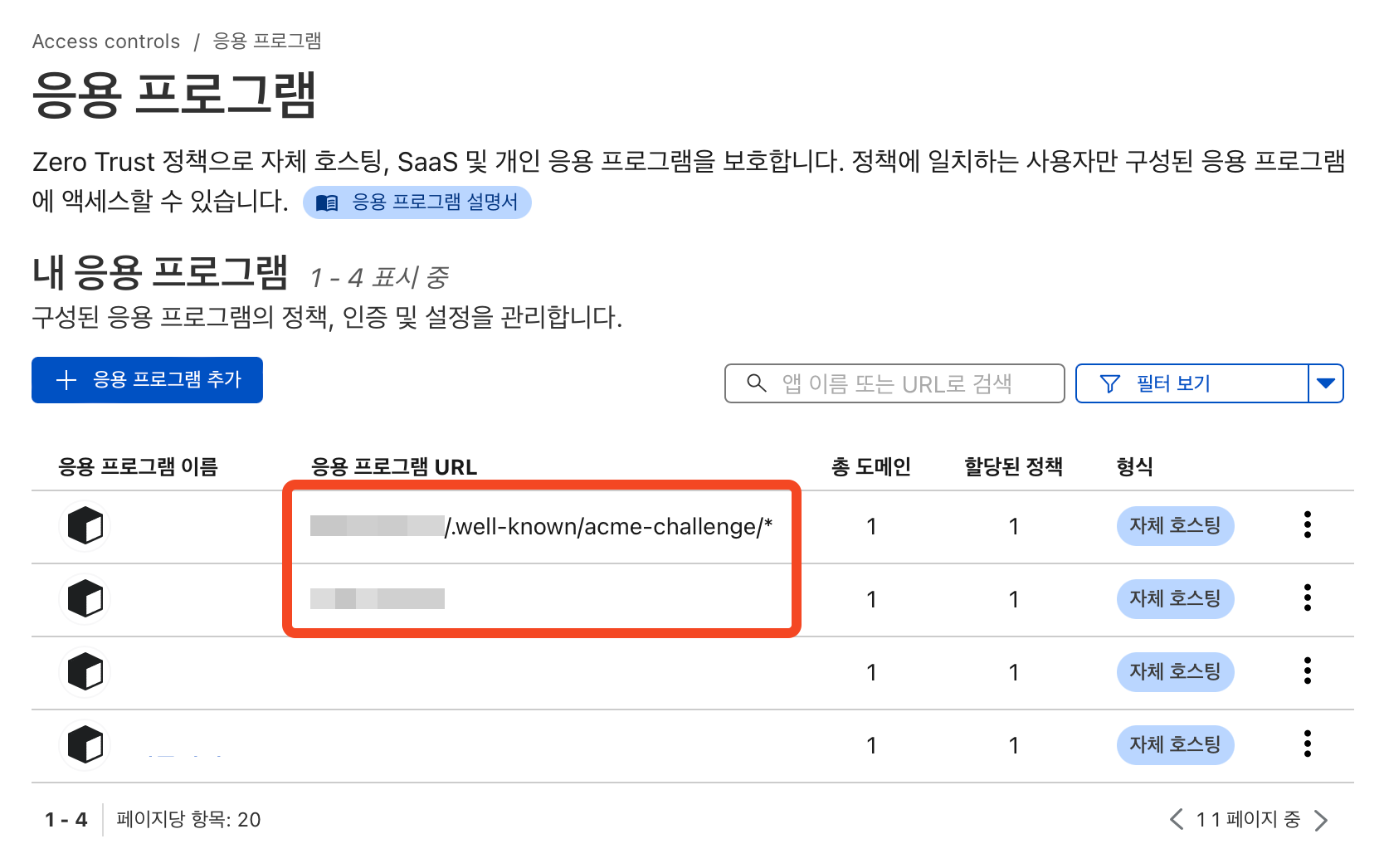Click the first row's 자체 호스팅 badge
Image resolution: width=1384 pixels, height=868 pixels.
1175,526
